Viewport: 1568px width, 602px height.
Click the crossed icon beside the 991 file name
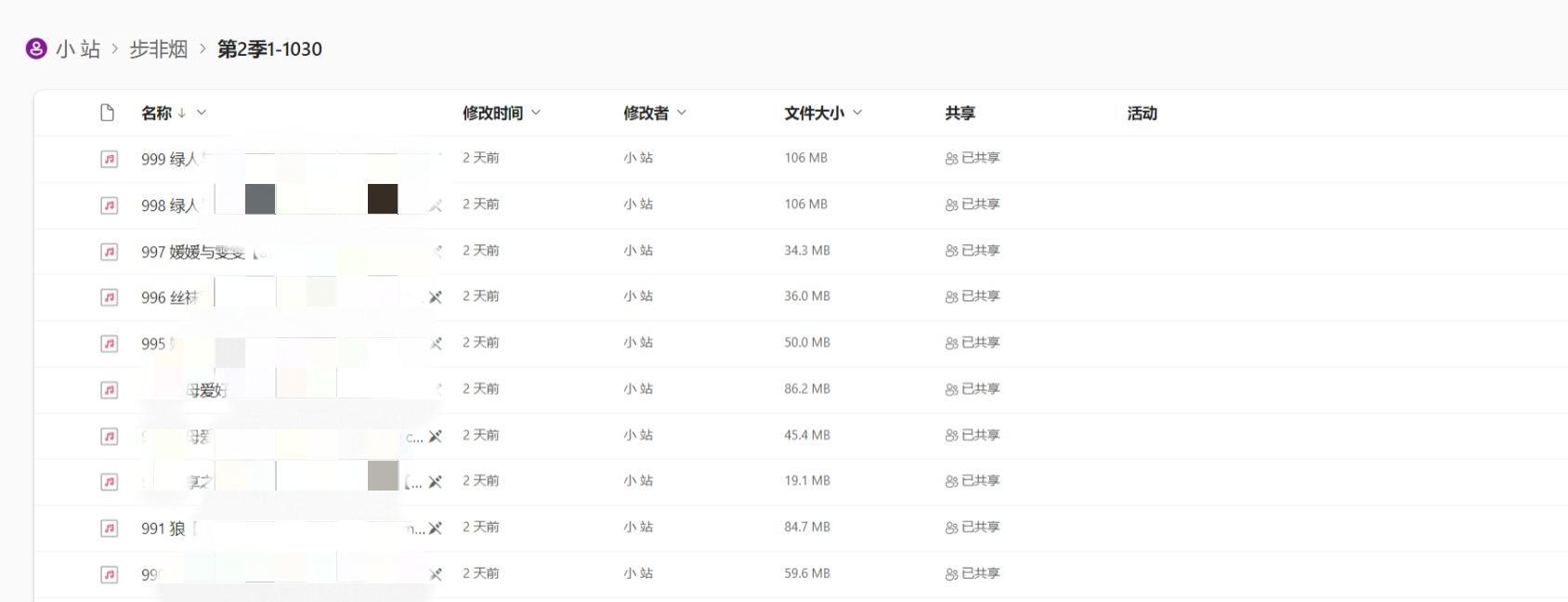tap(435, 528)
